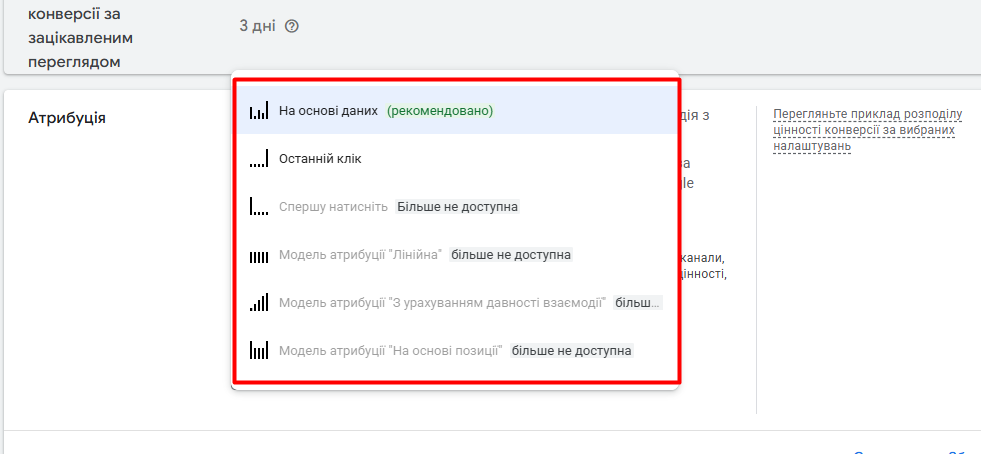981x454 pixels.
Task: Click the "3 дні" window value
Action: 257,27
